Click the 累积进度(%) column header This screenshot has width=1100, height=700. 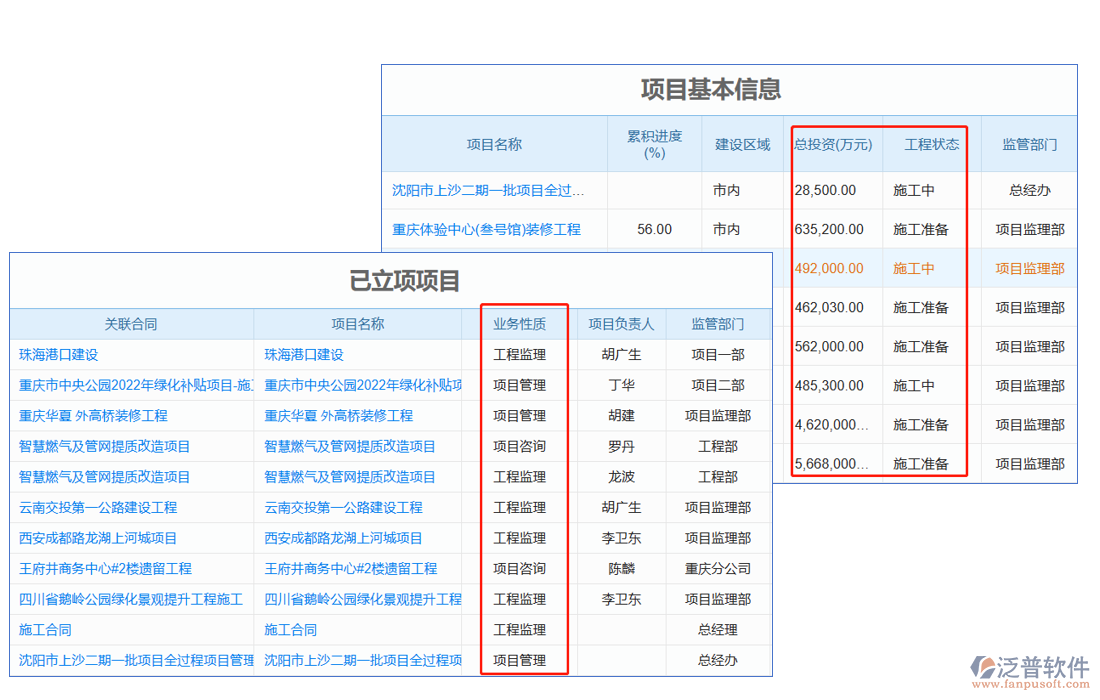click(x=654, y=144)
